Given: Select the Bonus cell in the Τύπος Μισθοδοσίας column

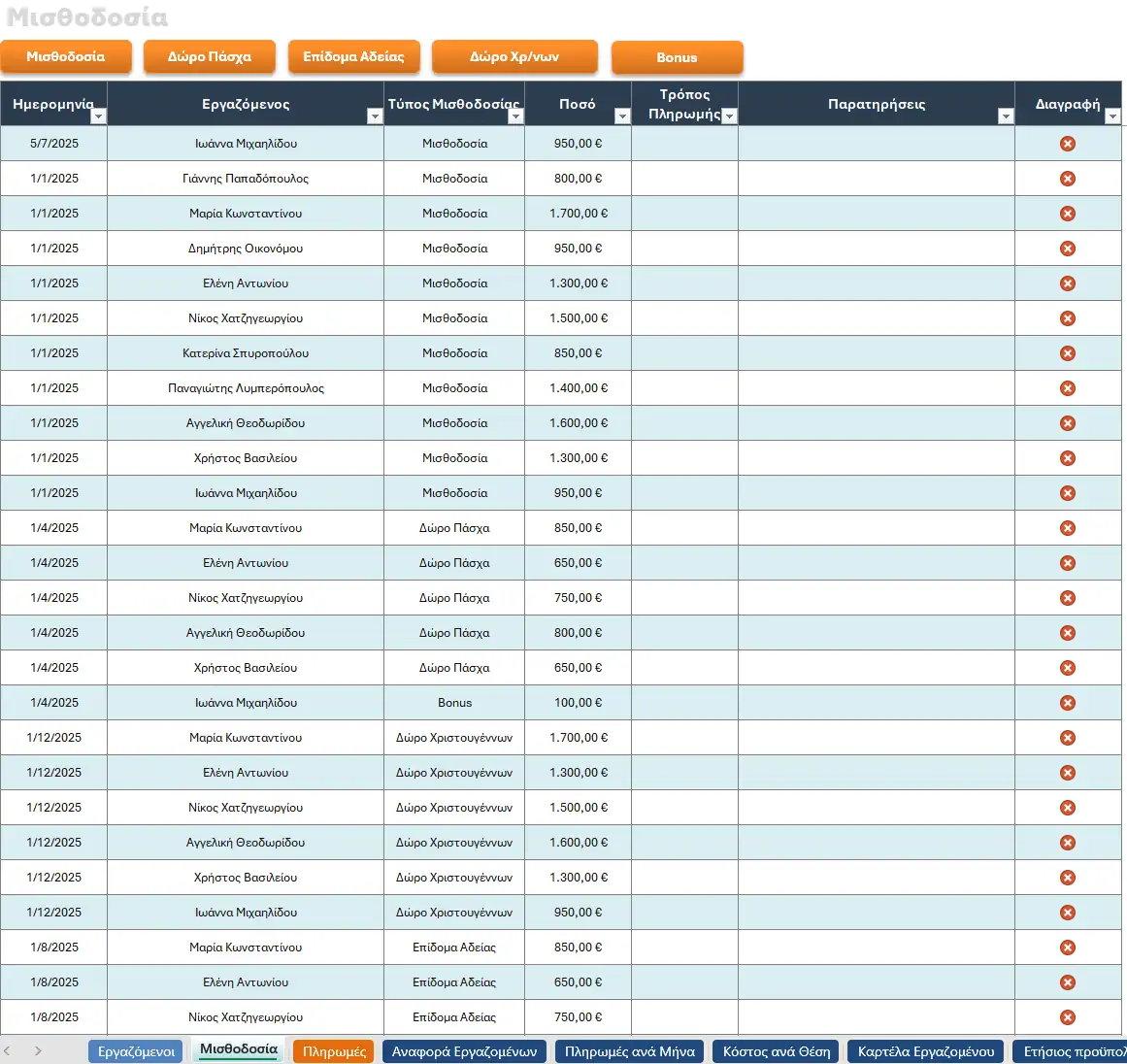Looking at the screenshot, I should click(454, 703).
